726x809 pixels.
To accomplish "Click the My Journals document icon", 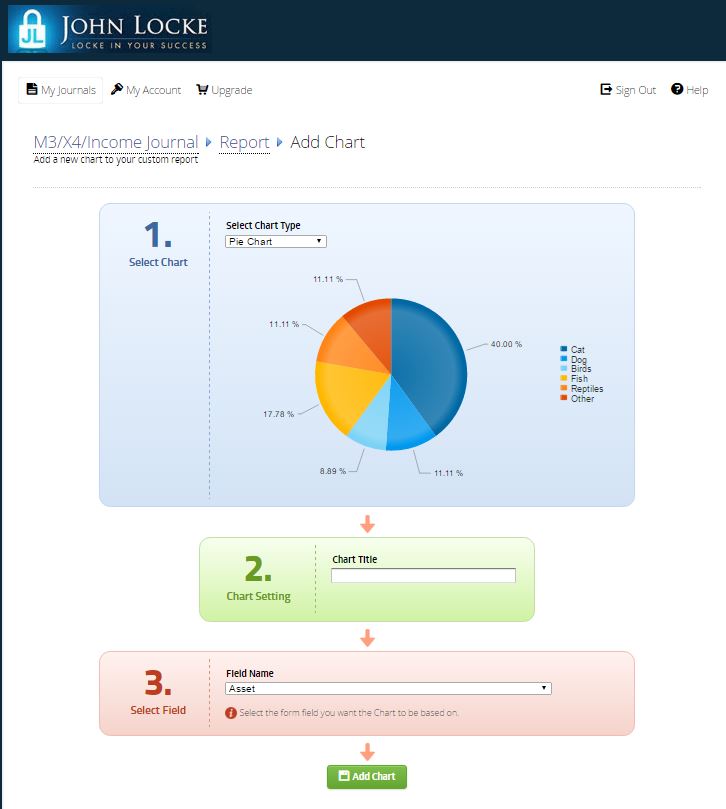I will point(31,89).
